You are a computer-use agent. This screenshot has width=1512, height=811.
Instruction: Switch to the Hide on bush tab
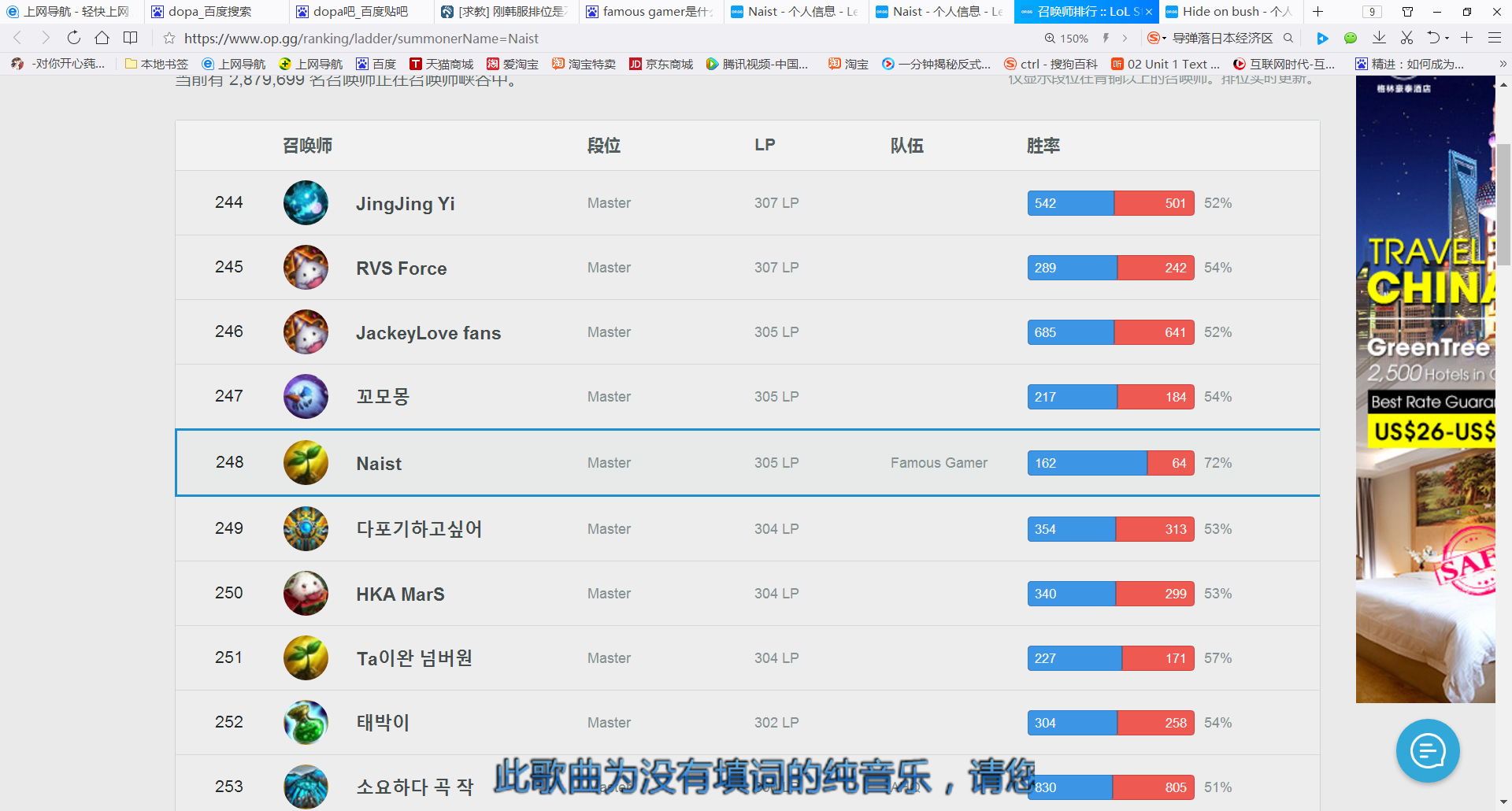(x=1230, y=12)
